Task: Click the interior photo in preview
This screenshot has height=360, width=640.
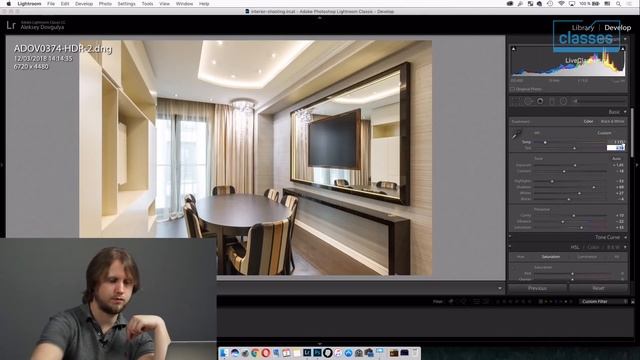Action: point(256,157)
